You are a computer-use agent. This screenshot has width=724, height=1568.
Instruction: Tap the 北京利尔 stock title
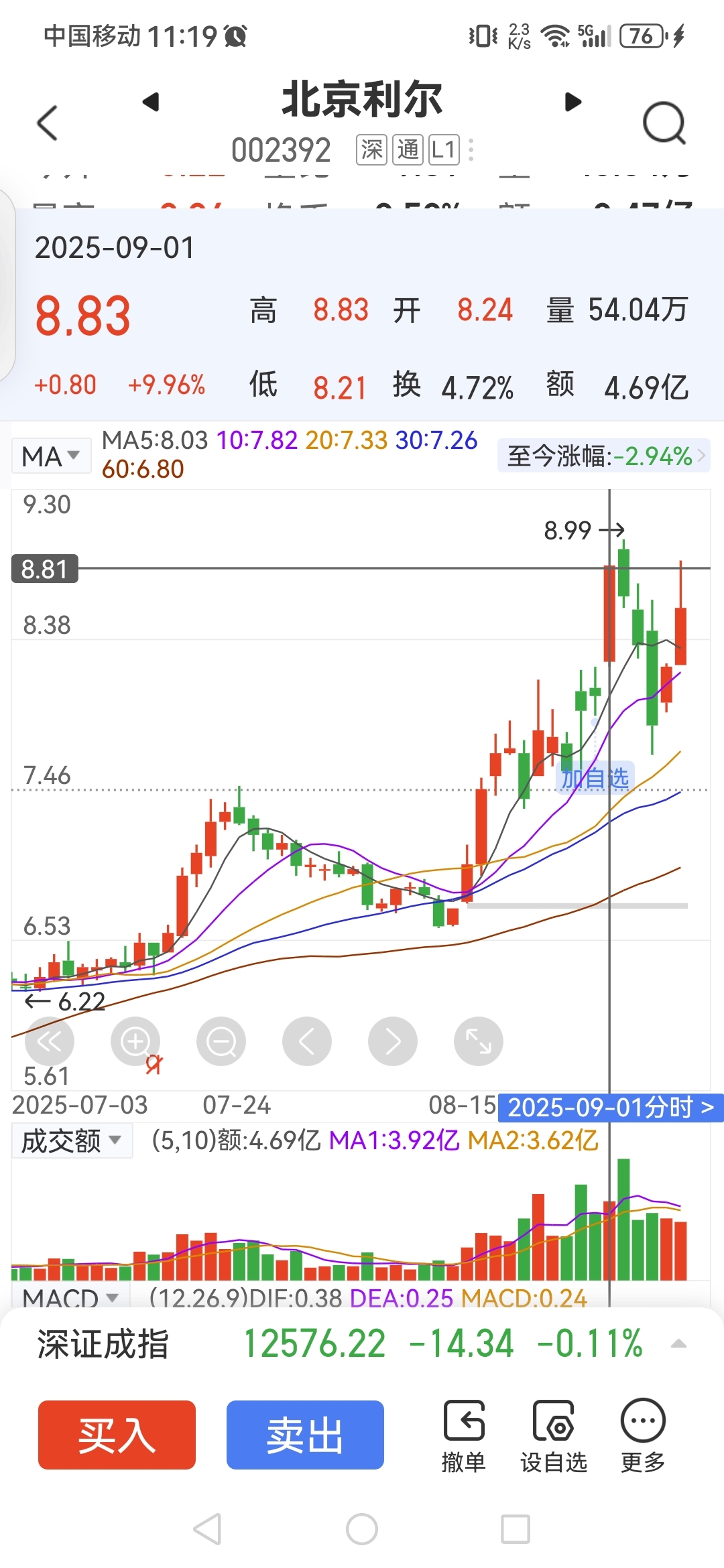[x=362, y=99]
